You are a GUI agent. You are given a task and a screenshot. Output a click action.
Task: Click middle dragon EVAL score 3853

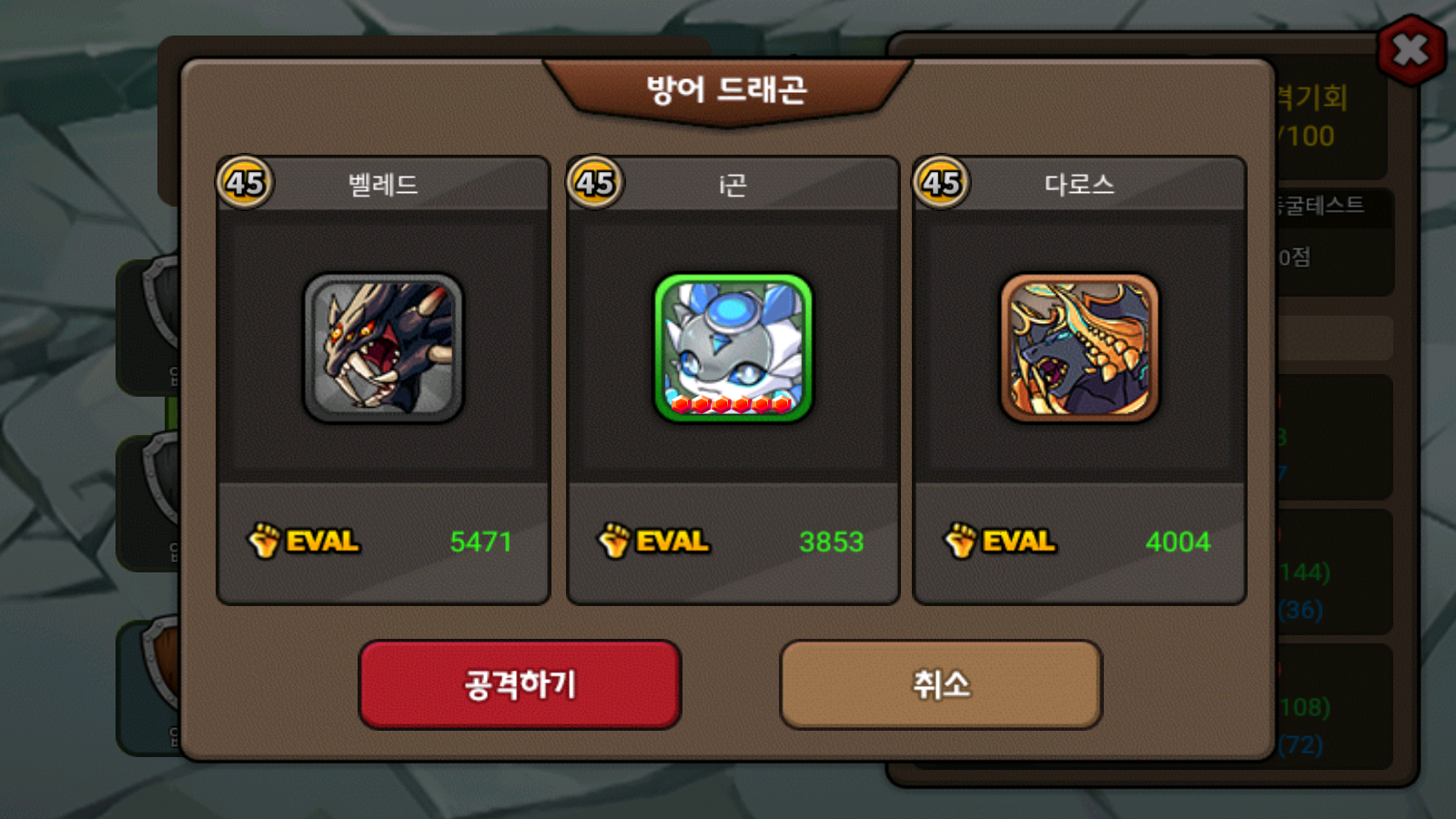point(831,541)
